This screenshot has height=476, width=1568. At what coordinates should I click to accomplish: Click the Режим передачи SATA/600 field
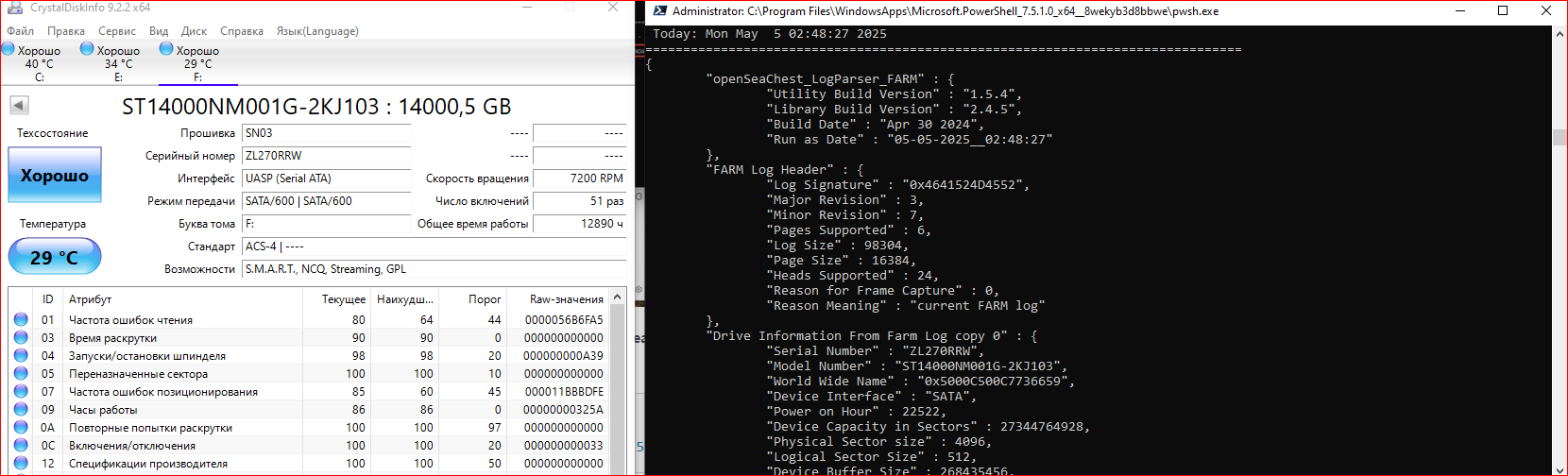pos(326,201)
